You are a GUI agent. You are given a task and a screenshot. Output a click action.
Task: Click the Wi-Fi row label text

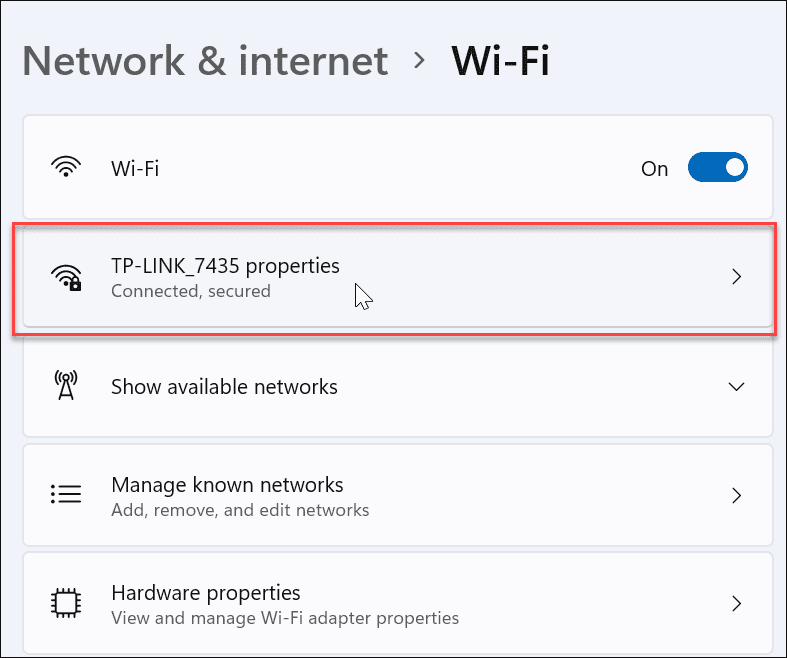coord(135,168)
